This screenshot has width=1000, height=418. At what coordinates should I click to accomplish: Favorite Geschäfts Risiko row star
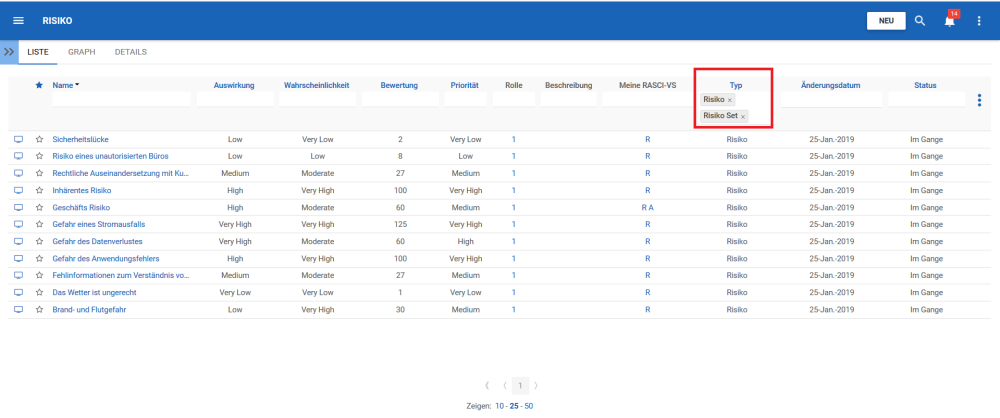tap(39, 207)
